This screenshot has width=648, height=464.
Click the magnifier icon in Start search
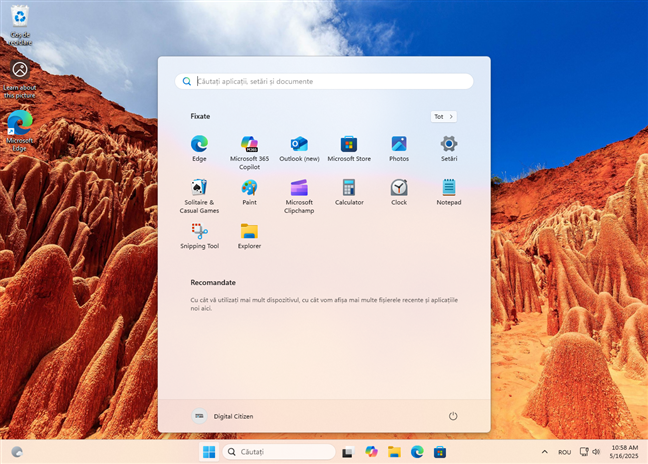187,81
